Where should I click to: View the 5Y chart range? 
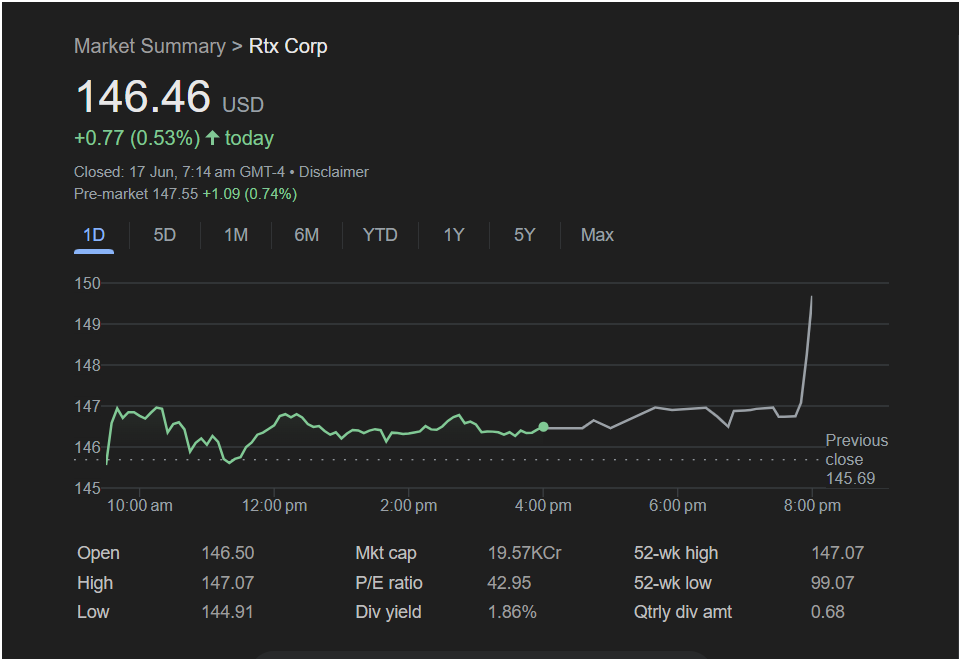pos(525,235)
